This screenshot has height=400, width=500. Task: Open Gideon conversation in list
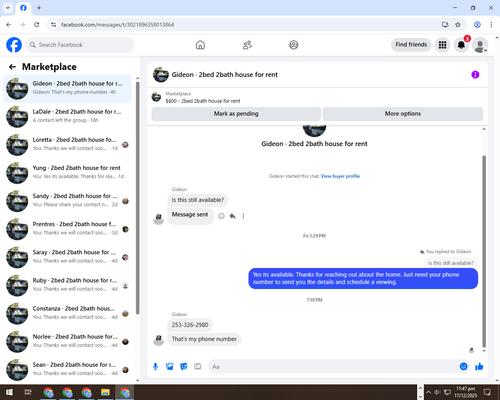[x=67, y=89]
